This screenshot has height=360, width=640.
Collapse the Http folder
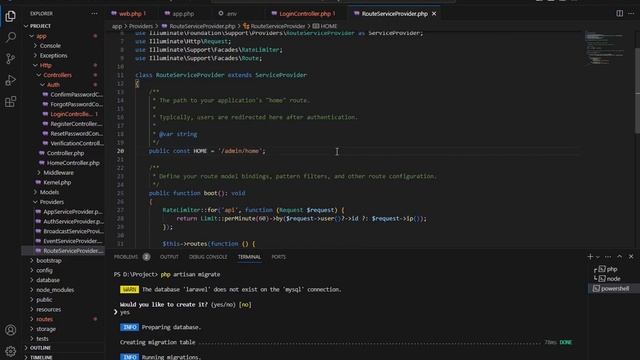(x=45, y=65)
